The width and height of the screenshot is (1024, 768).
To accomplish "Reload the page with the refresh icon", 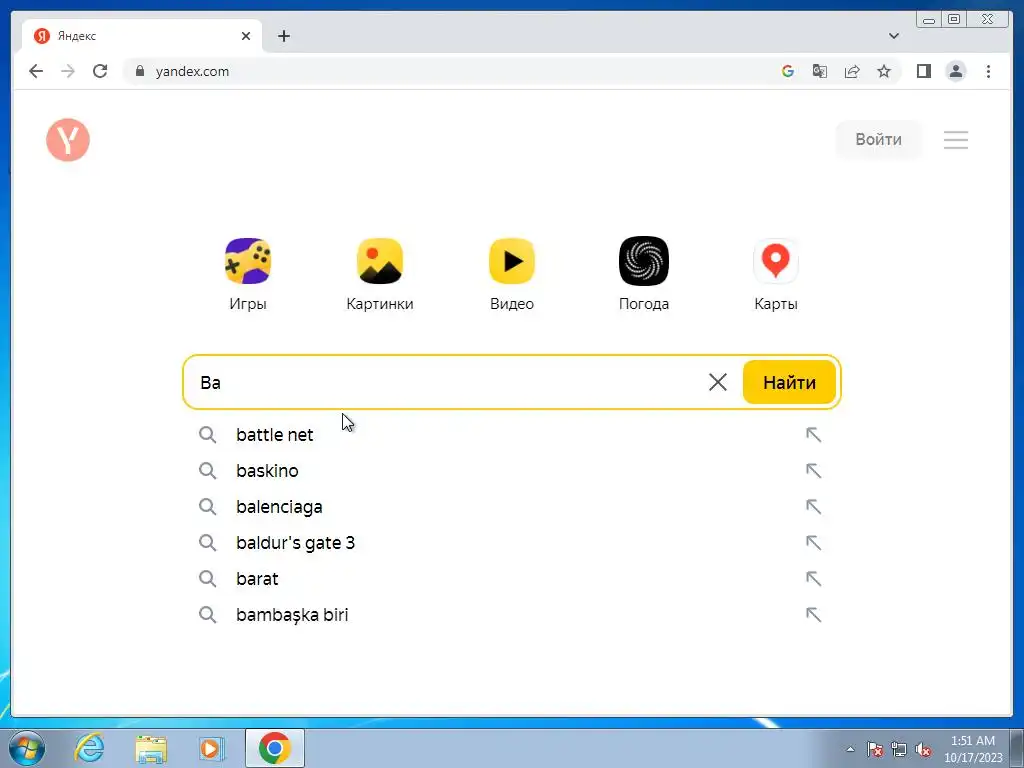I will point(100,71).
